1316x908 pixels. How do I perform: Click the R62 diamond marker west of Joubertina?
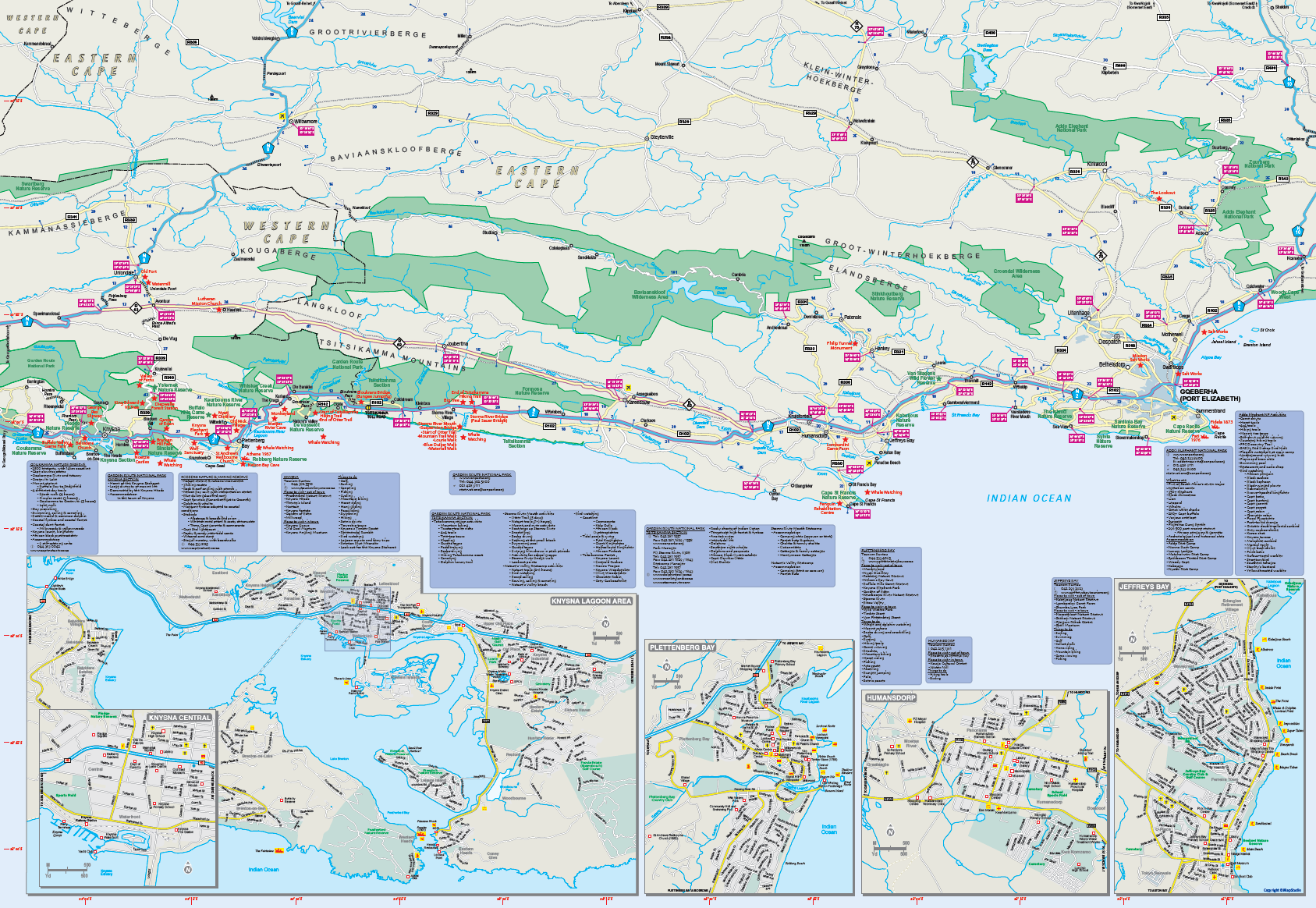pyautogui.click(x=399, y=342)
